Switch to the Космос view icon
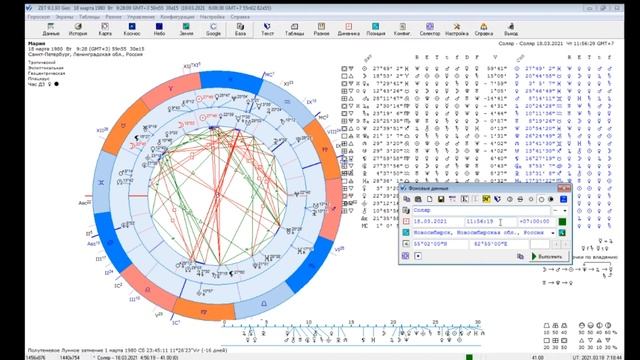Image resolution: width=640 pixels, height=360 pixels. click(132, 29)
